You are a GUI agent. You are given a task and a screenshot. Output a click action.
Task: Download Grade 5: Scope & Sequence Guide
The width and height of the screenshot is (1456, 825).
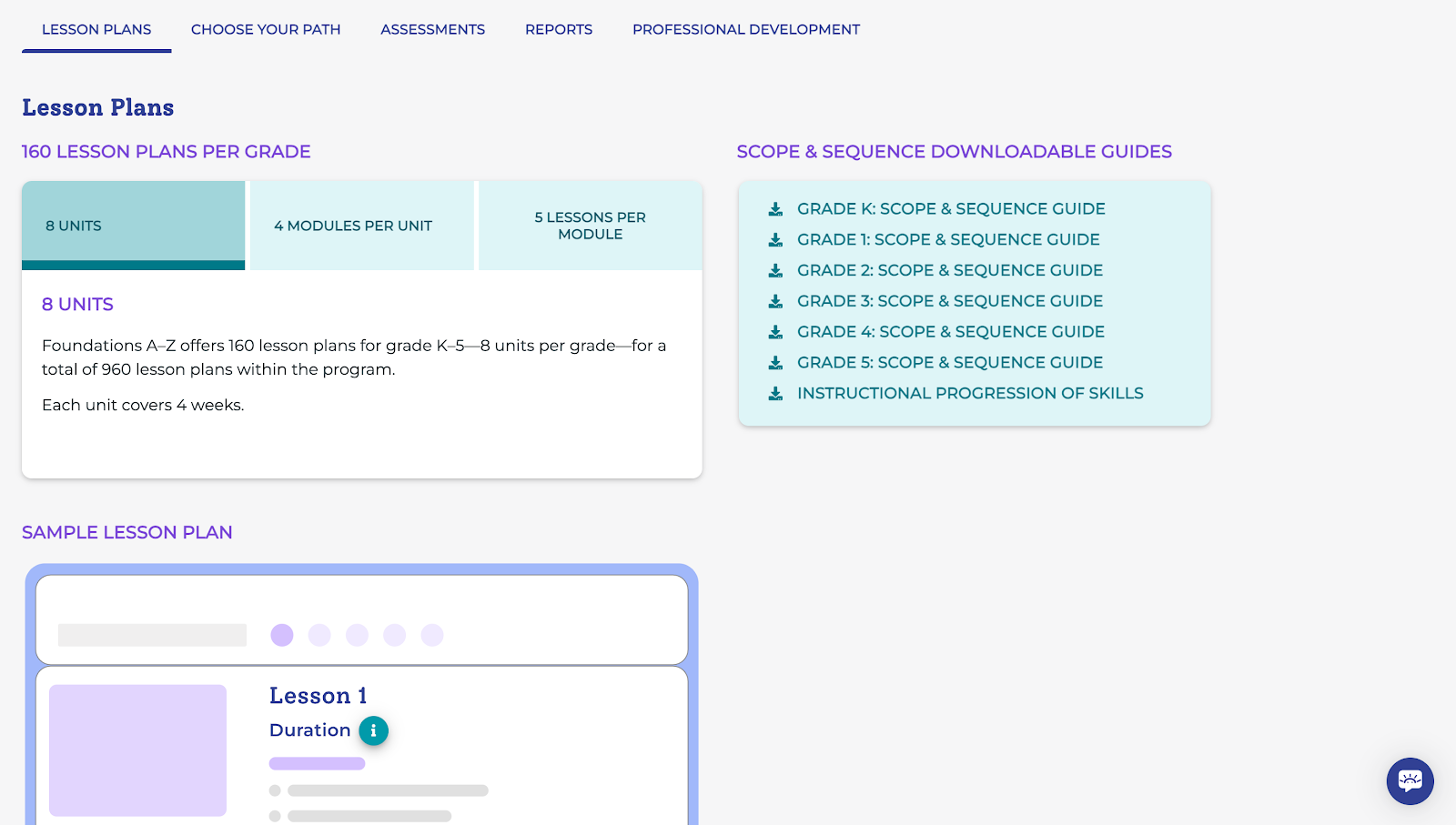coord(950,363)
